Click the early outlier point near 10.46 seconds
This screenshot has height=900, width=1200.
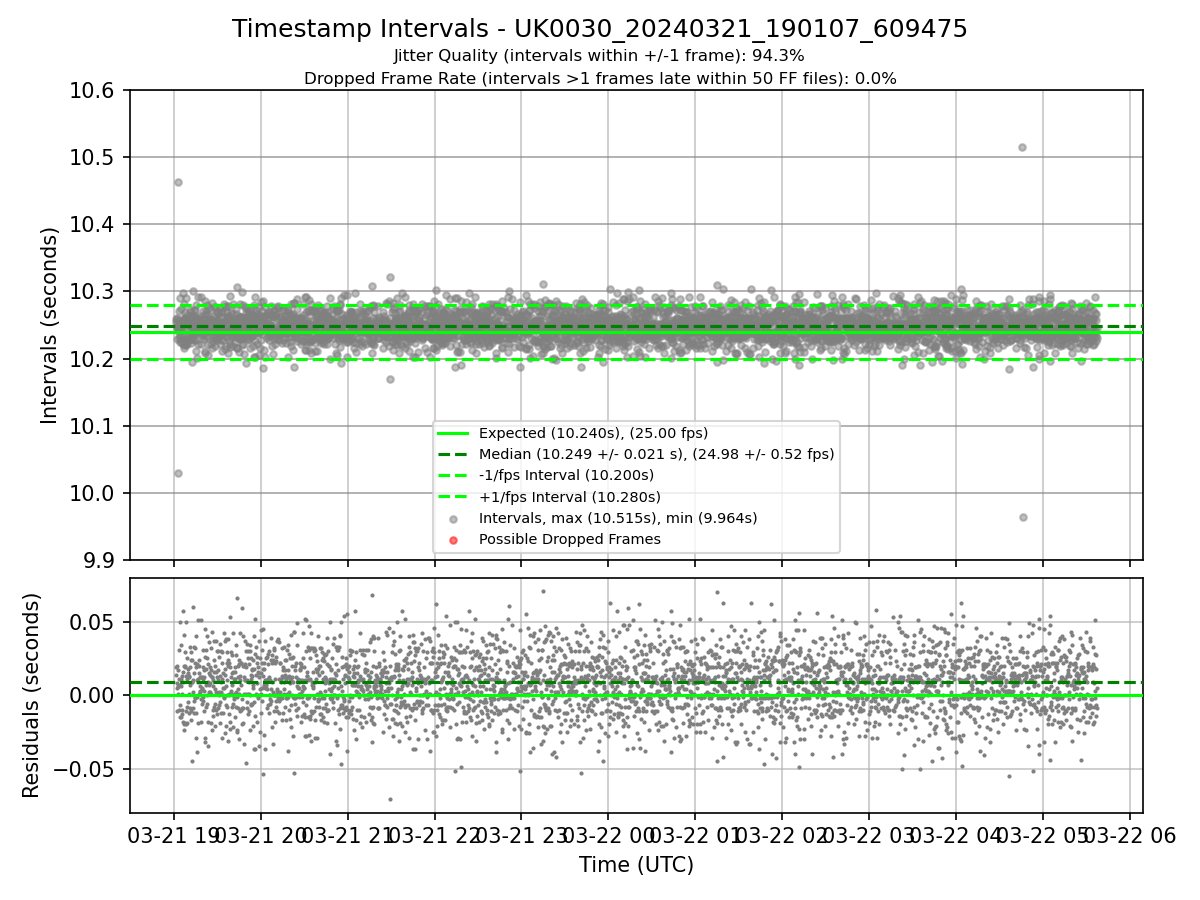point(178,182)
